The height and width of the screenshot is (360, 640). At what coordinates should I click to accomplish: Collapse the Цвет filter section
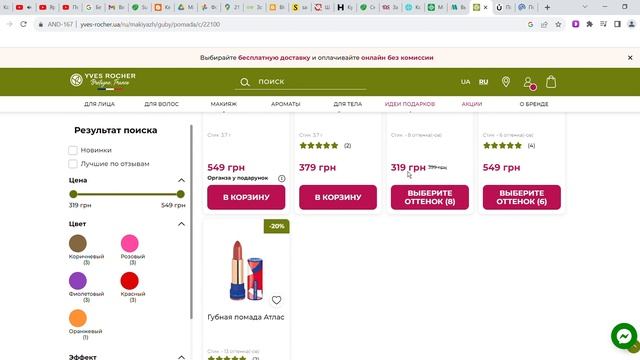tap(181, 224)
